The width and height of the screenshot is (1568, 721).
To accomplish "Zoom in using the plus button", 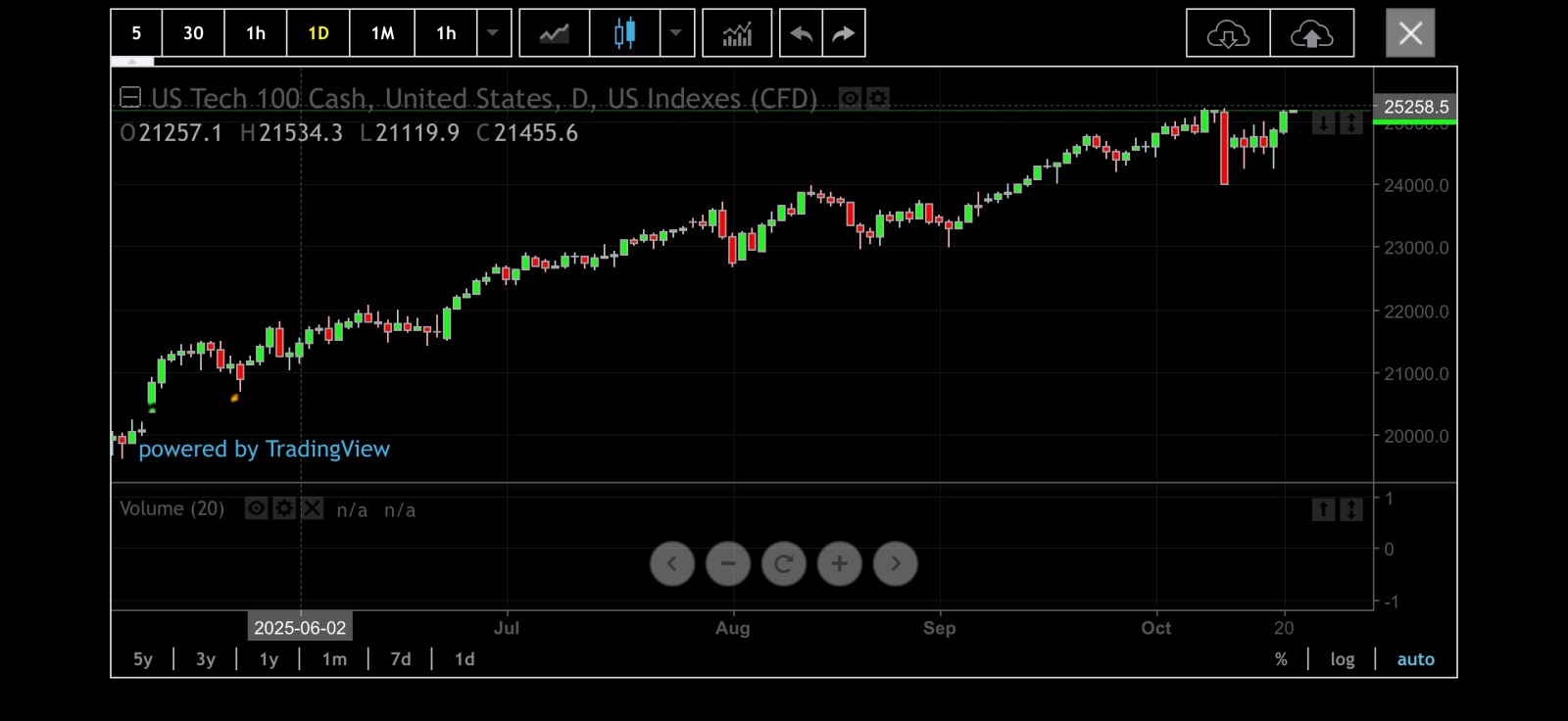I will (840, 563).
